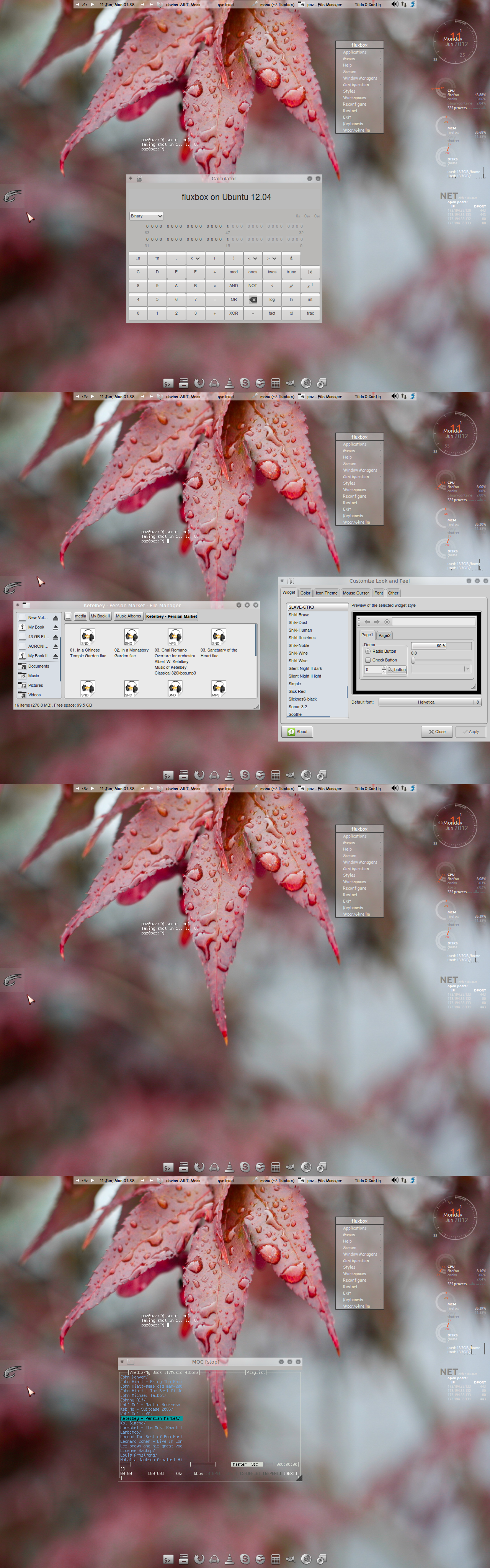This screenshot has width=490, height=1568.
Task: Open 03. Sanctuary of the Heart.flac icon
Action: tap(219, 637)
